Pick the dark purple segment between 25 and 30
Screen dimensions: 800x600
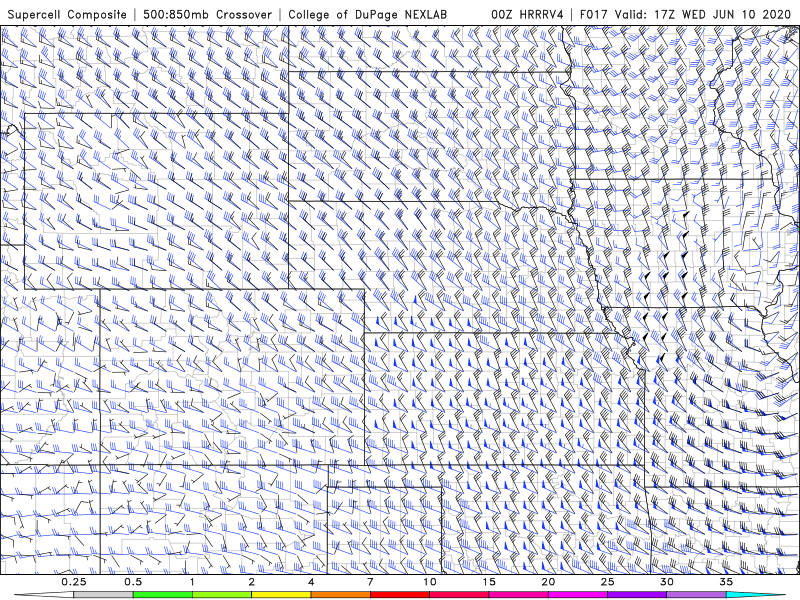(x=637, y=595)
